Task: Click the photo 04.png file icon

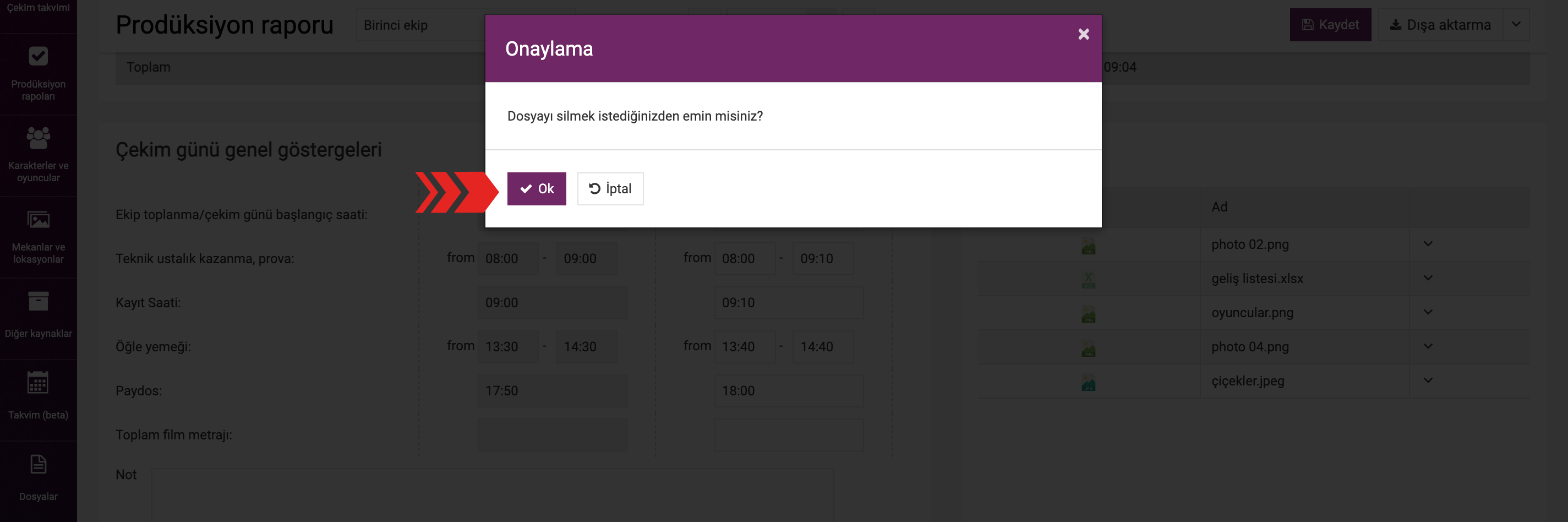Action: 1088,349
